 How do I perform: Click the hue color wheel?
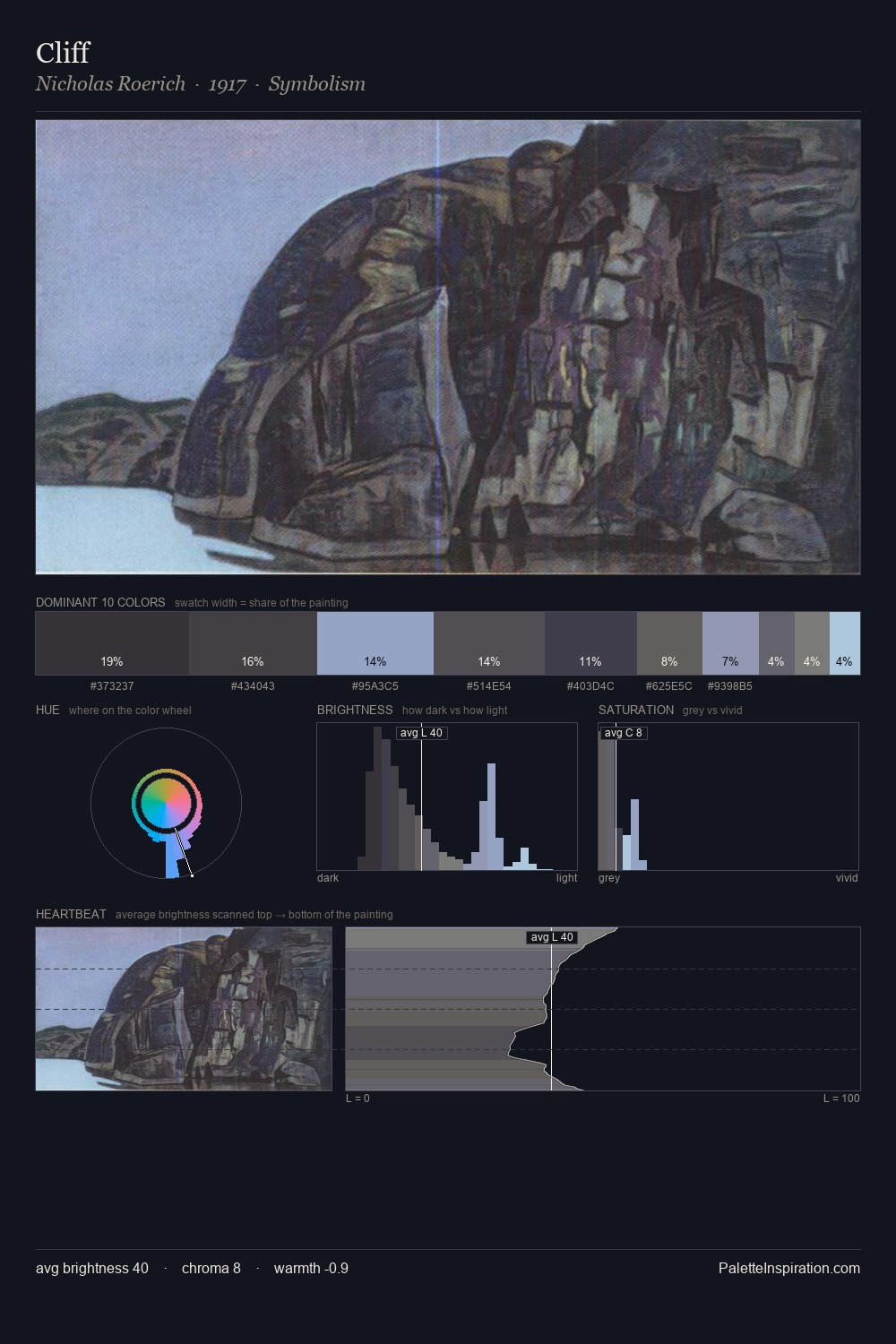[x=166, y=803]
